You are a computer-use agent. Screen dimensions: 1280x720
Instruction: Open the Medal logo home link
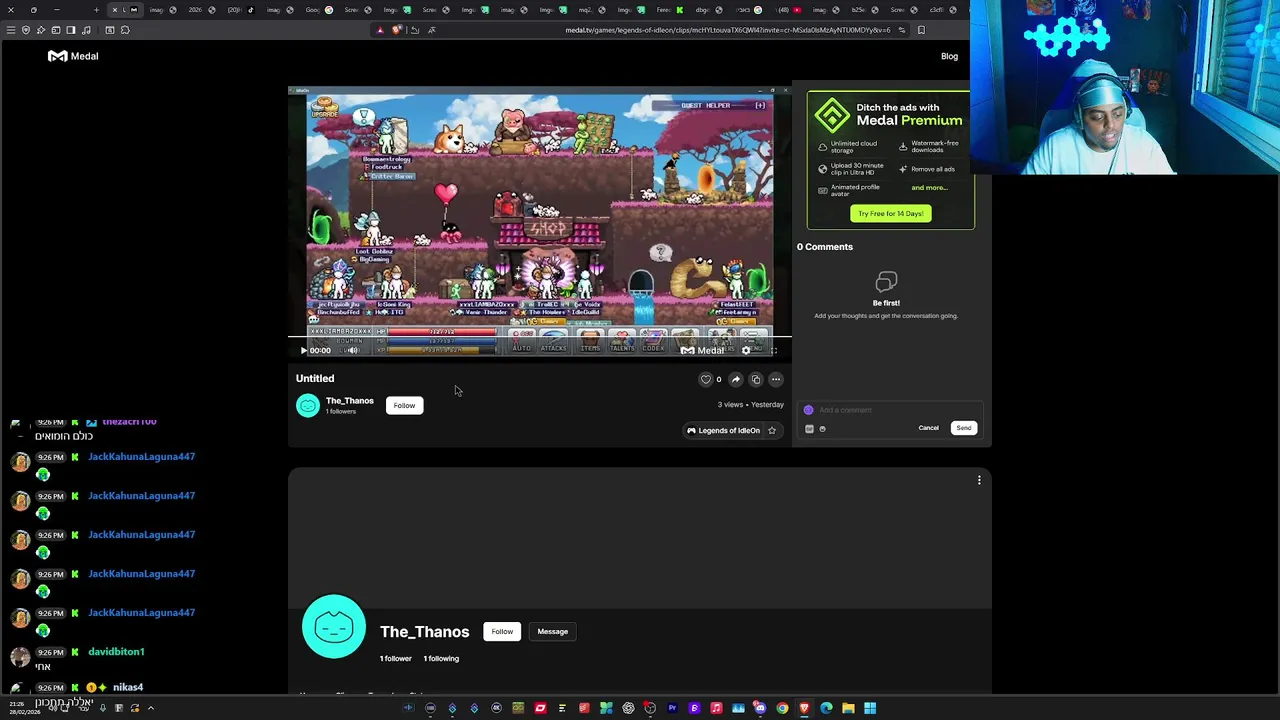pos(73,56)
